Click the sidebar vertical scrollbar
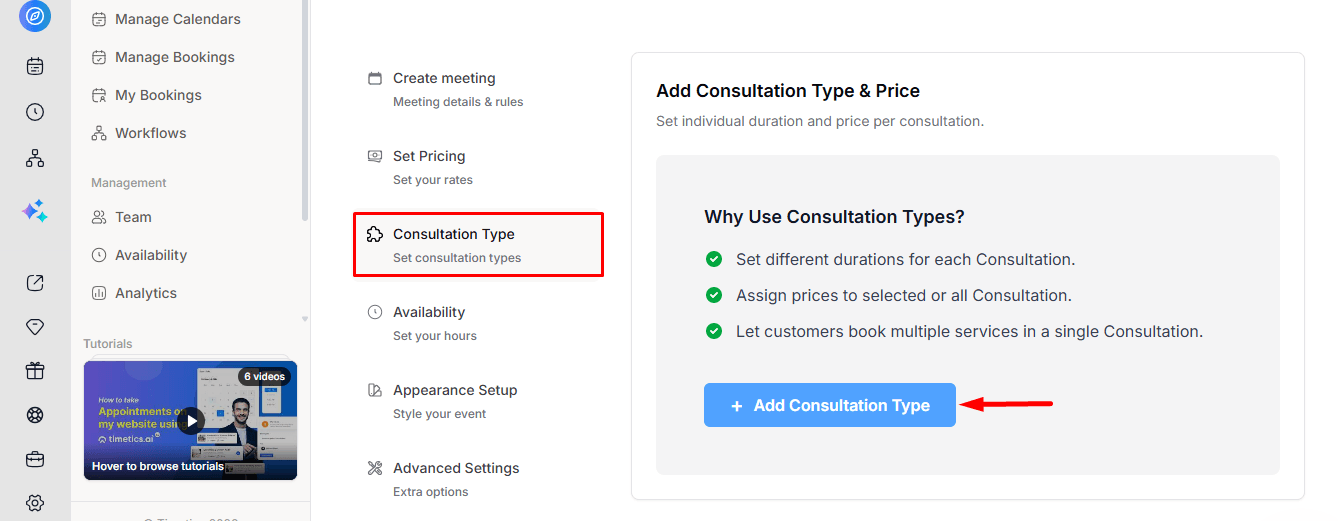The image size is (1338, 521). point(305,110)
